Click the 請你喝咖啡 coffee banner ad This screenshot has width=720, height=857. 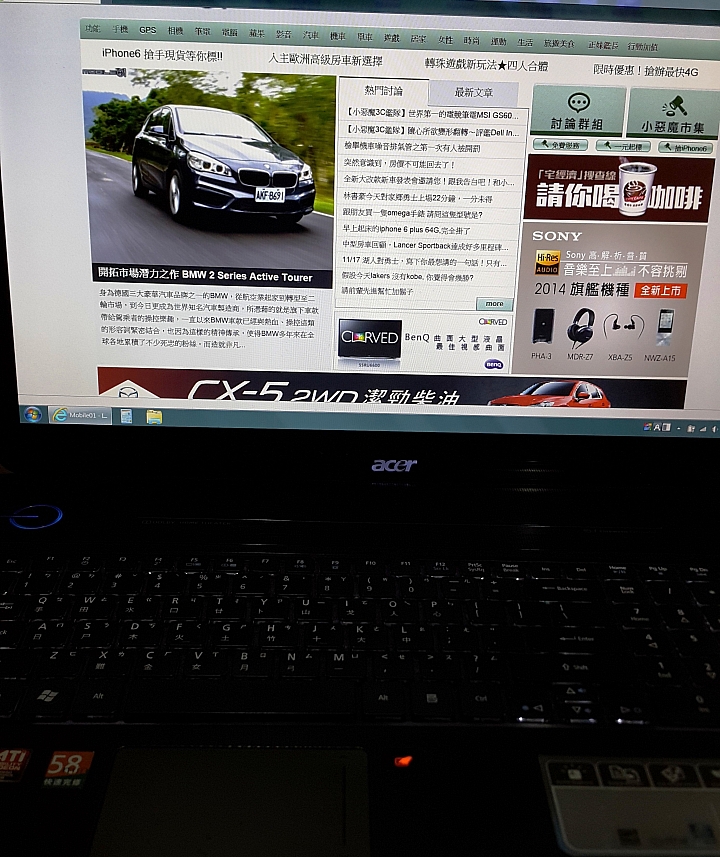coord(618,189)
